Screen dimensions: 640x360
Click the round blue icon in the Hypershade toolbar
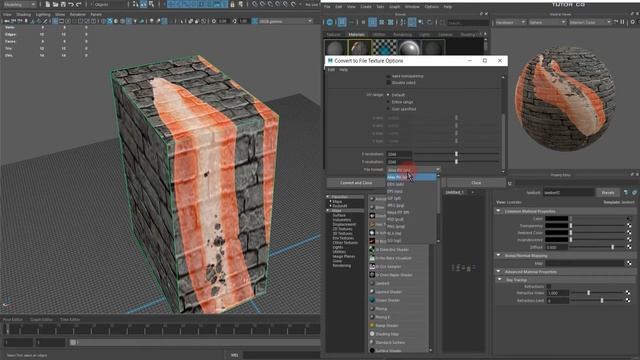click(x=330, y=22)
